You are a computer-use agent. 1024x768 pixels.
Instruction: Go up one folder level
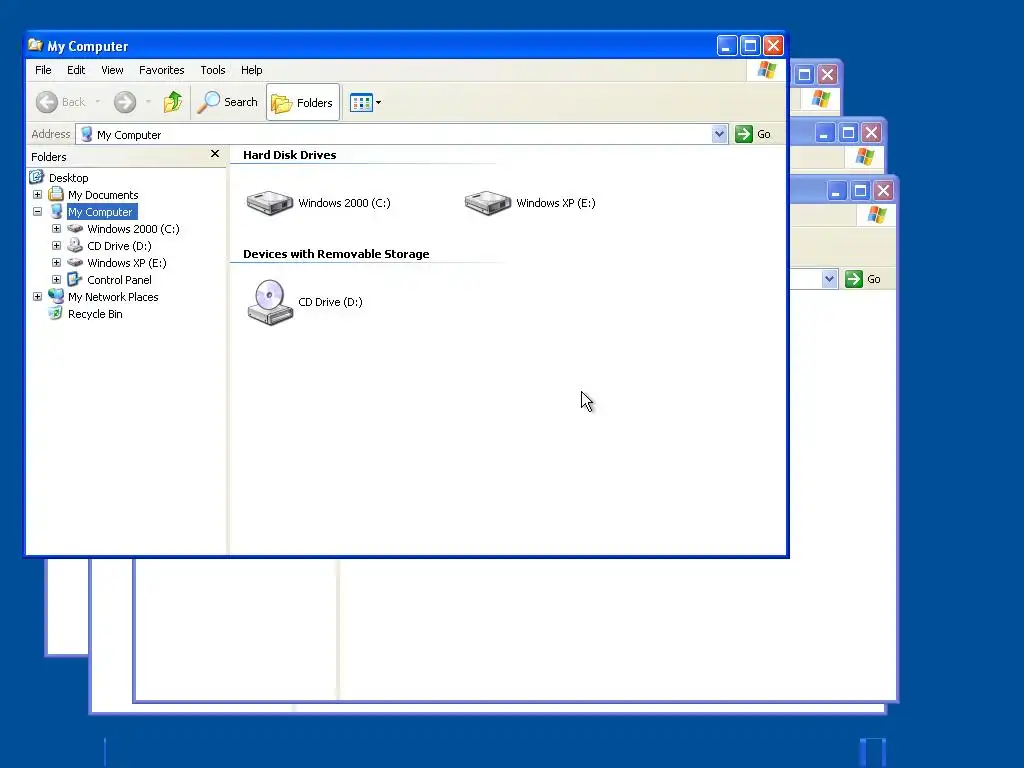173,102
